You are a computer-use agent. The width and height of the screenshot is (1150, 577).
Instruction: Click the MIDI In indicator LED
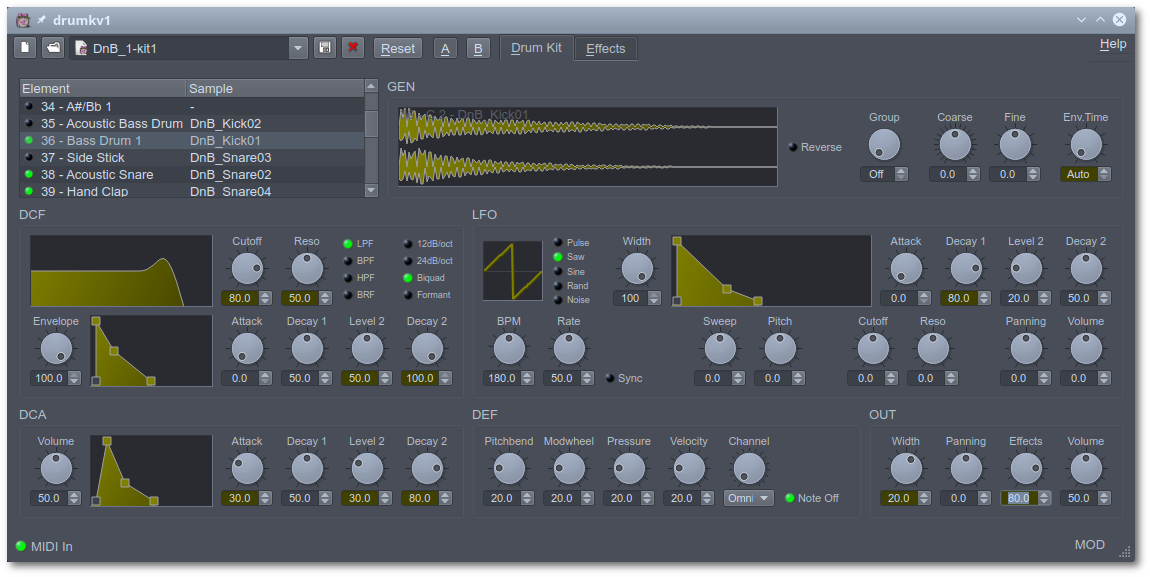tap(22, 547)
